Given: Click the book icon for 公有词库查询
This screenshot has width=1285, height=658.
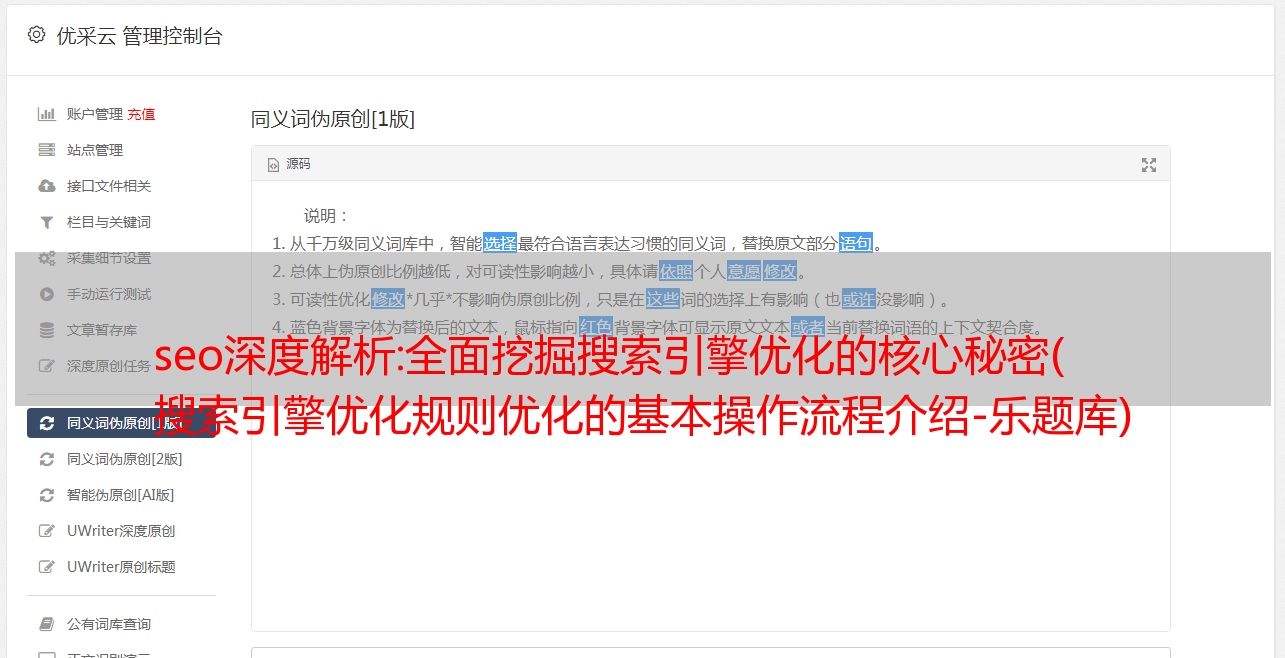Looking at the screenshot, I should 46,624.
